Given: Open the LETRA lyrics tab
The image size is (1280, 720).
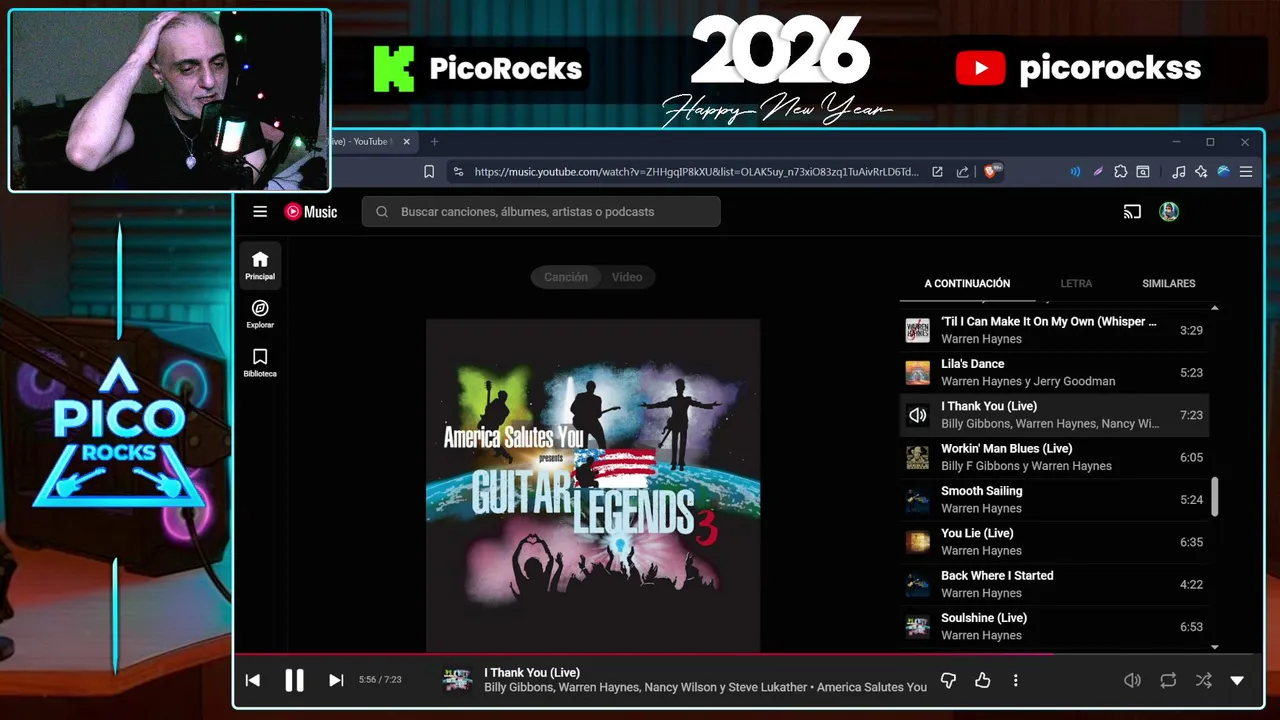Looking at the screenshot, I should click(x=1076, y=284).
